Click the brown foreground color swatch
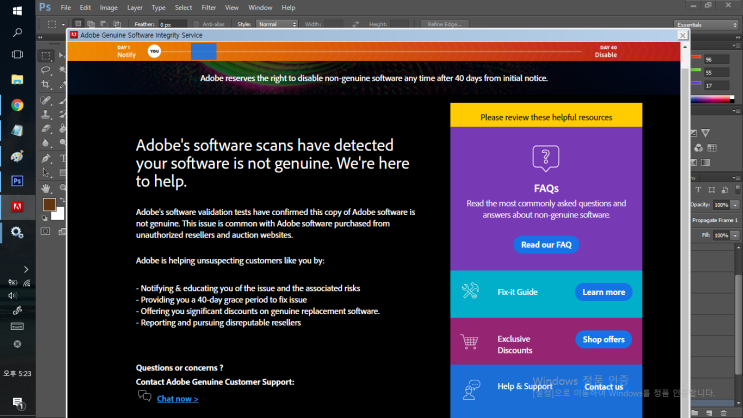743x418 pixels. point(49,204)
